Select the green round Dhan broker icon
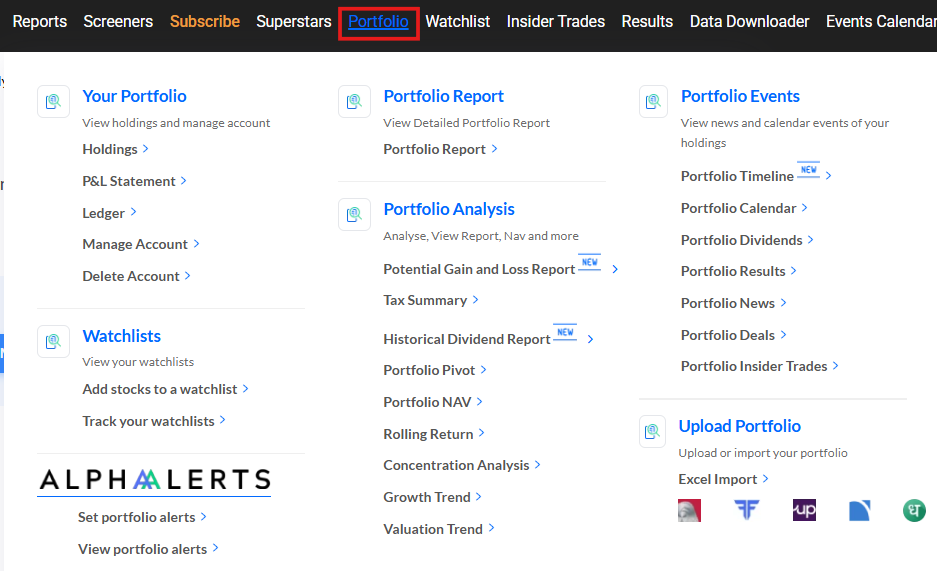This screenshot has height=571, width=937. click(914, 511)
